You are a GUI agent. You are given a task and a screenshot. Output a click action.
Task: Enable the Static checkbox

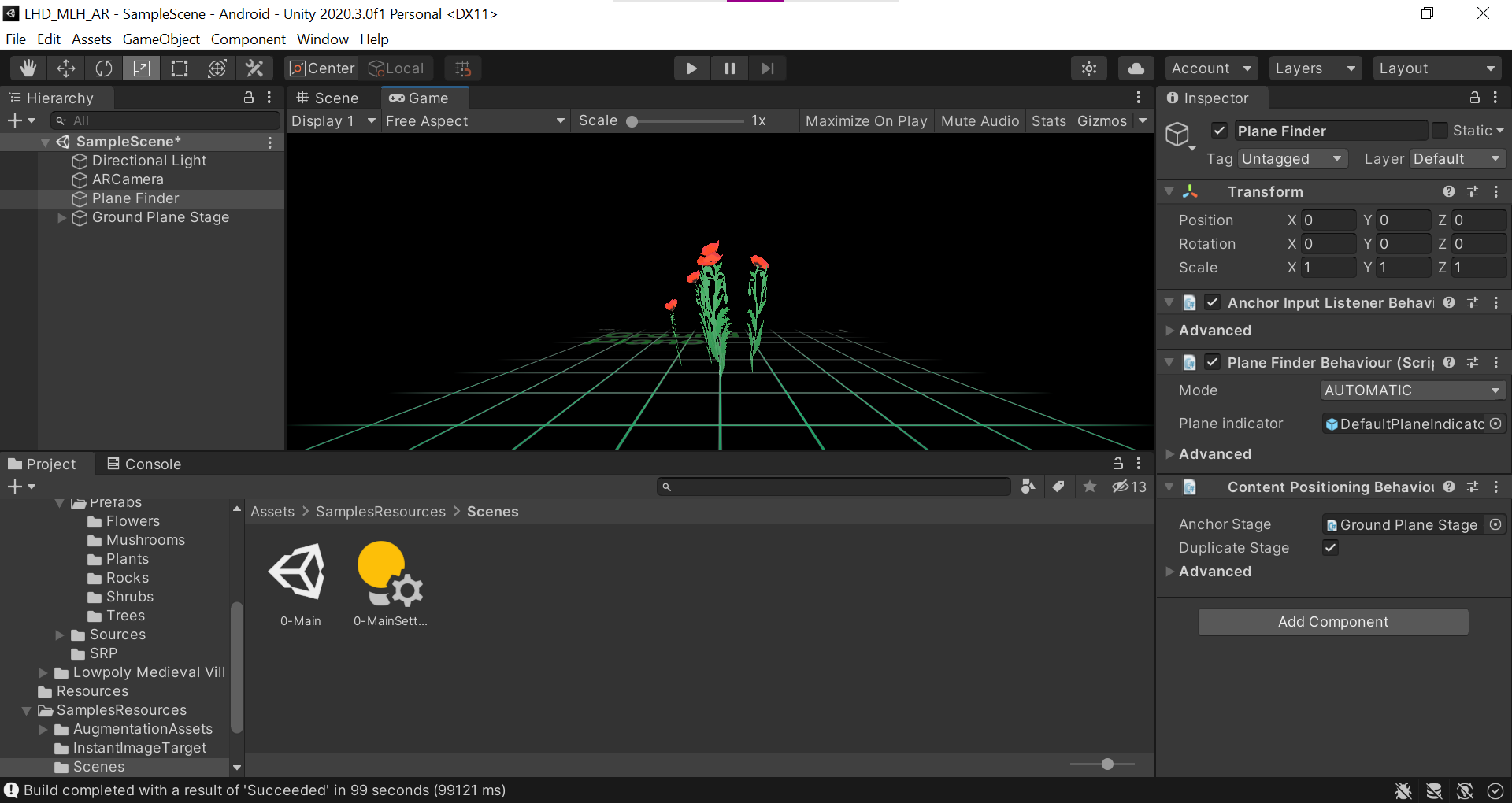point(1440,131)
